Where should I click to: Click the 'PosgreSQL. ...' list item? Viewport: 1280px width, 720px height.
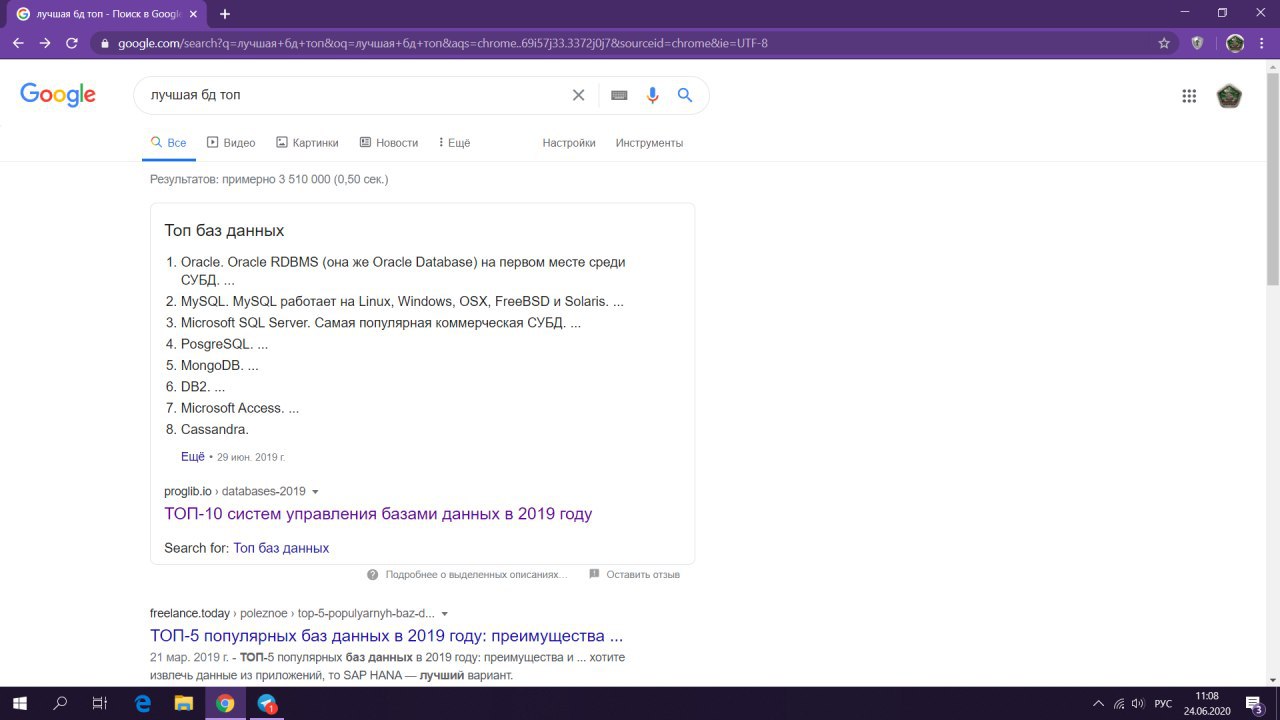pos(224,344)
